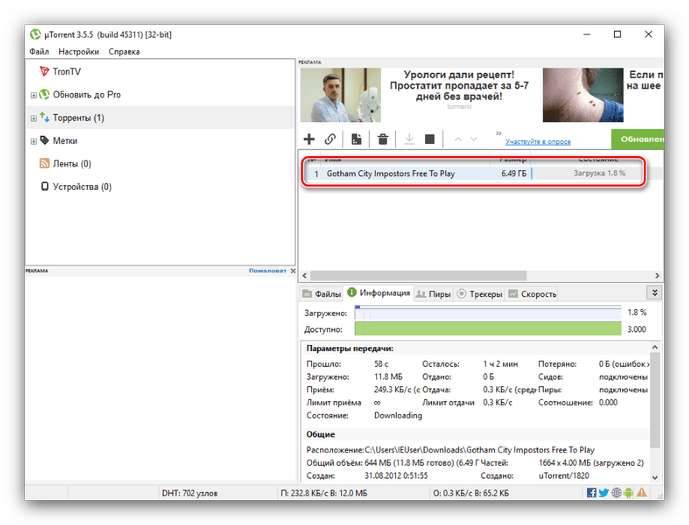The height and width of the screenshot is (525, 689).
Task: Click the move down queue arrow
Action: [473, 139]
